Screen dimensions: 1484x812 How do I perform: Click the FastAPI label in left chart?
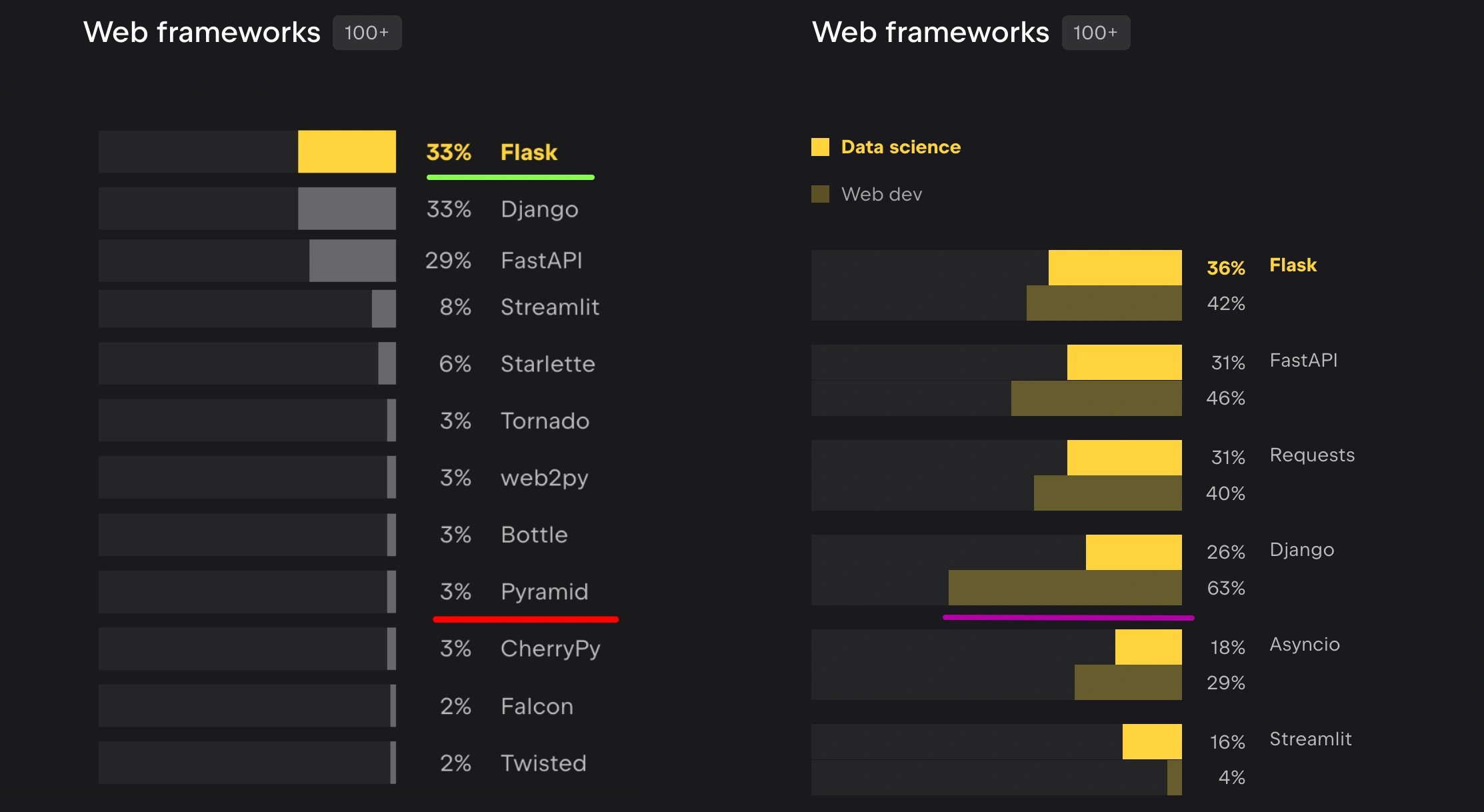(541, 260)
